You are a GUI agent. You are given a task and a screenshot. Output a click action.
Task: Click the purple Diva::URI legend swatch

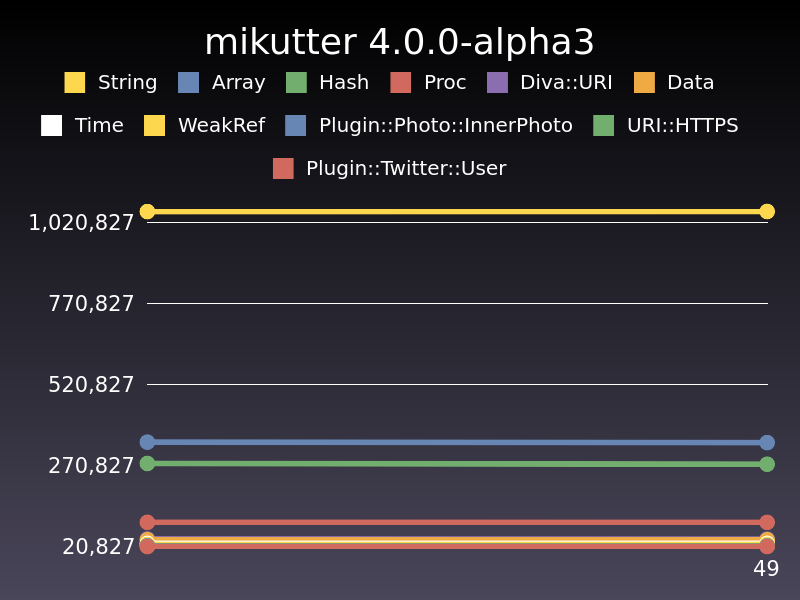point(497,83)
